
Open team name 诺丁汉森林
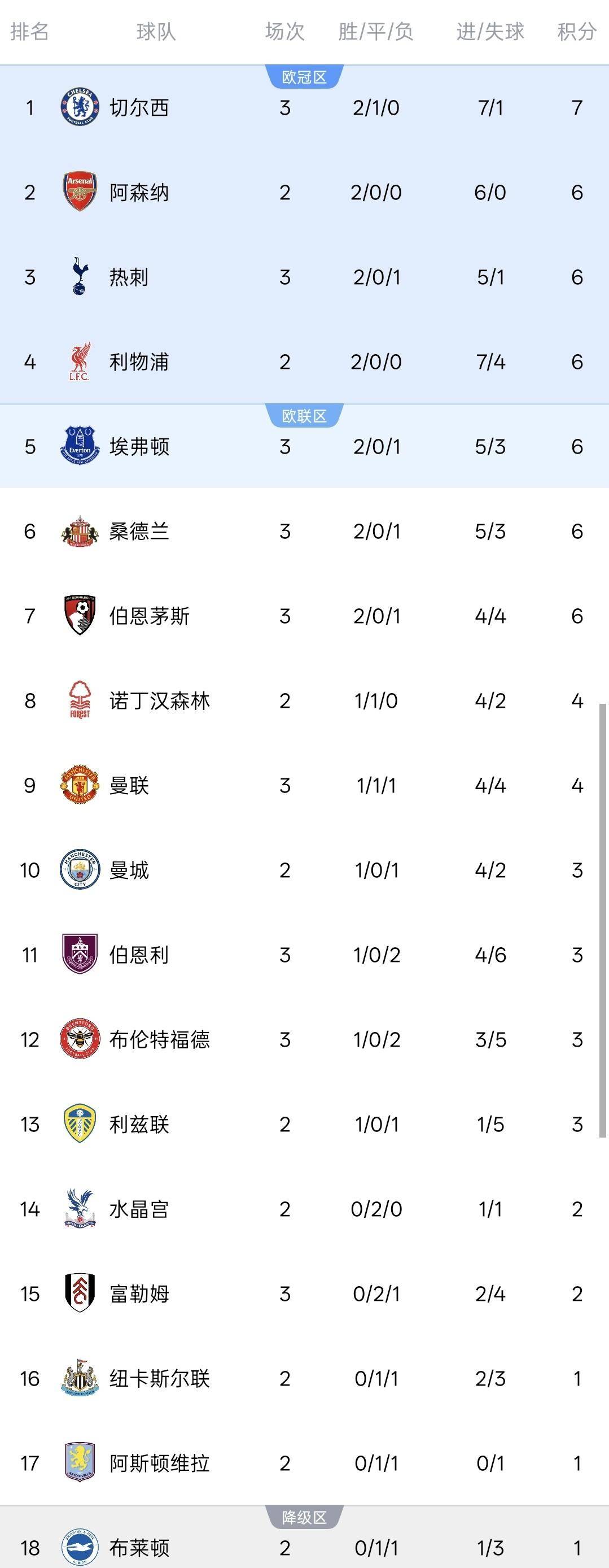click(x=159, y=700)
